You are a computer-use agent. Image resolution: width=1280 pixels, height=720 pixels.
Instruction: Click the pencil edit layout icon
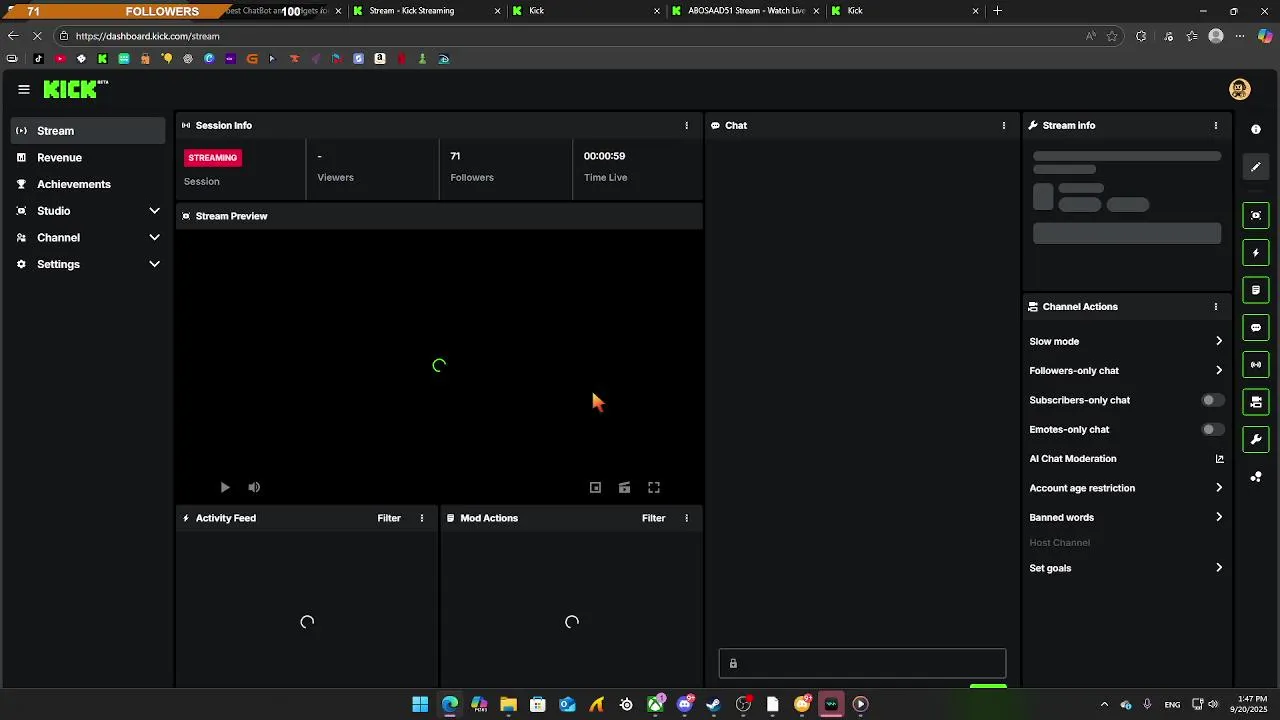1256,167
